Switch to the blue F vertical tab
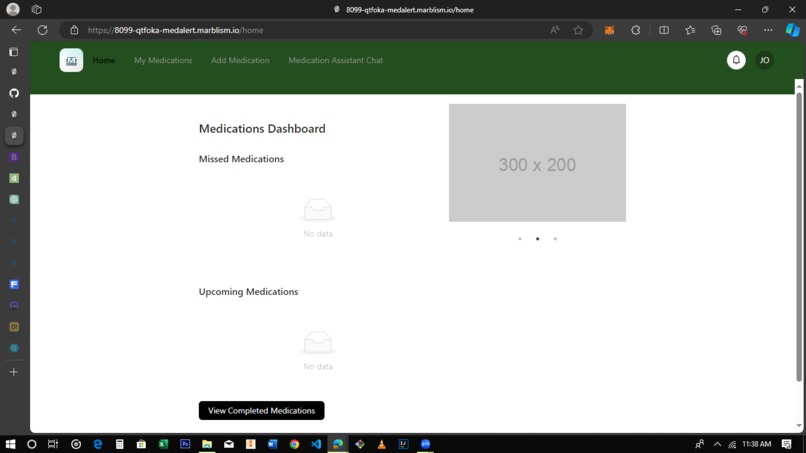 (x=14, y=284)
